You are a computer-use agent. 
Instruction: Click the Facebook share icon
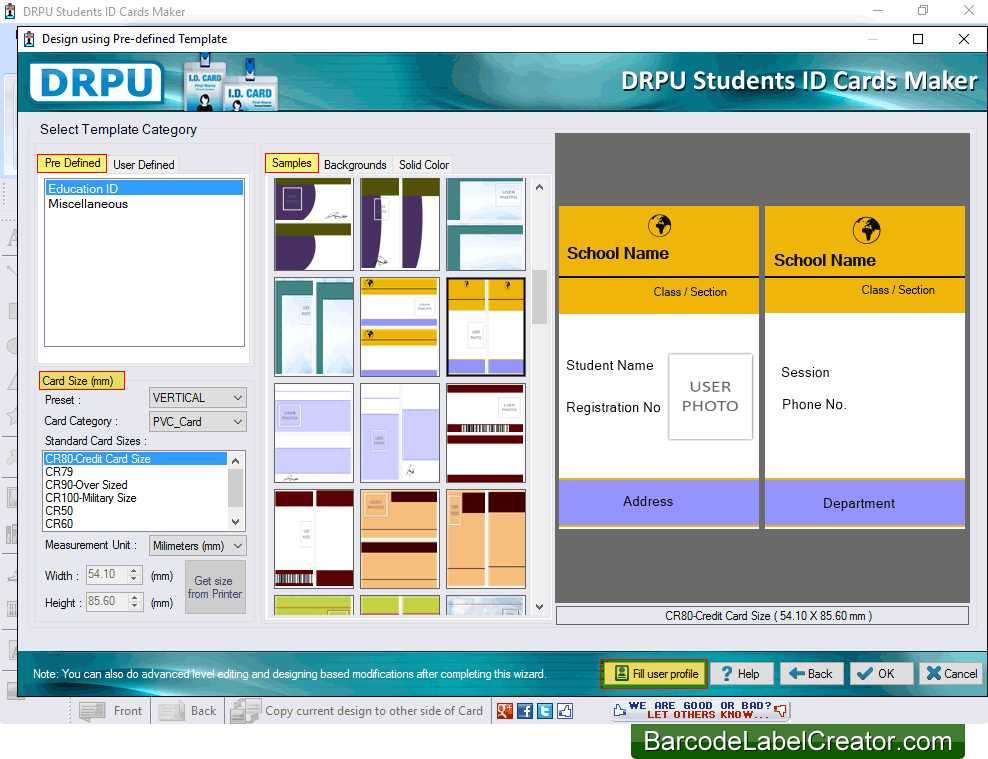tap(525, 710)
